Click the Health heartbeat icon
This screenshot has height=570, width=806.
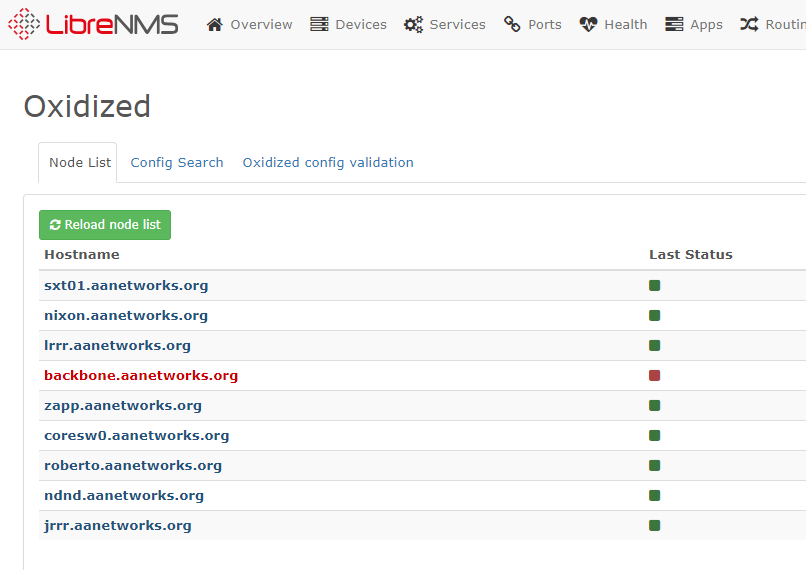click(588, 24)
